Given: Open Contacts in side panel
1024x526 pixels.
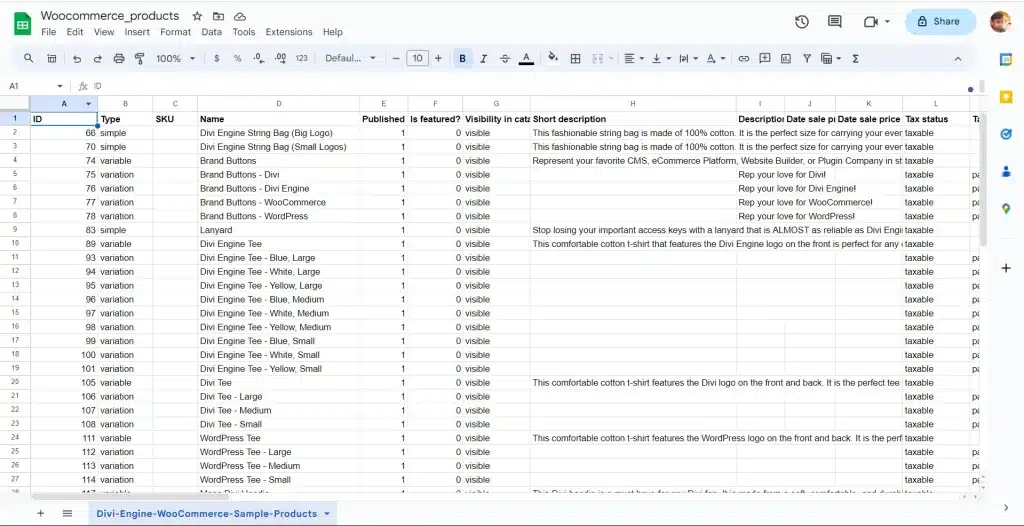Looking at the screenshot, I should point(1006,171).
